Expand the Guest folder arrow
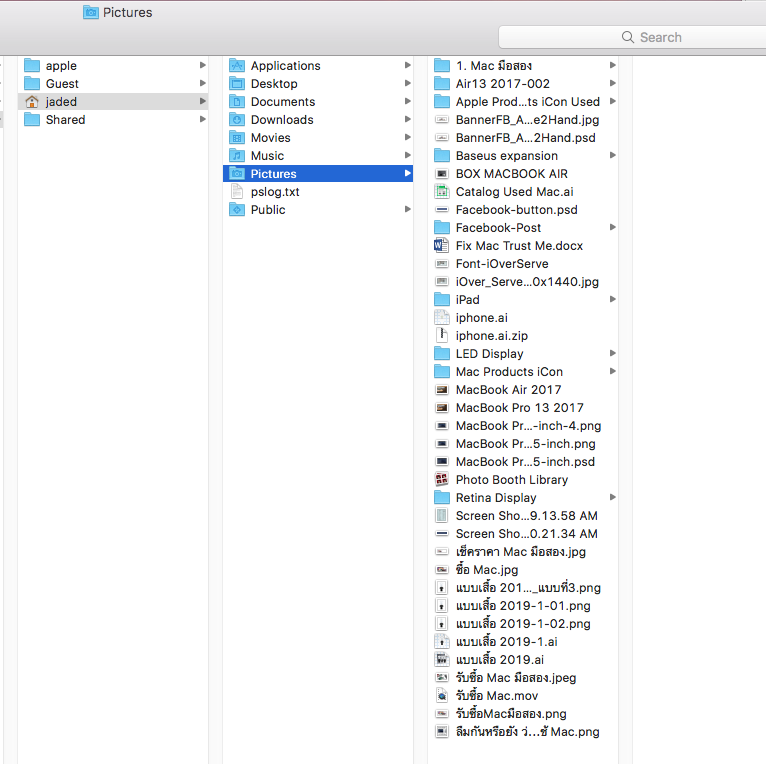 [x=202, y=83]
